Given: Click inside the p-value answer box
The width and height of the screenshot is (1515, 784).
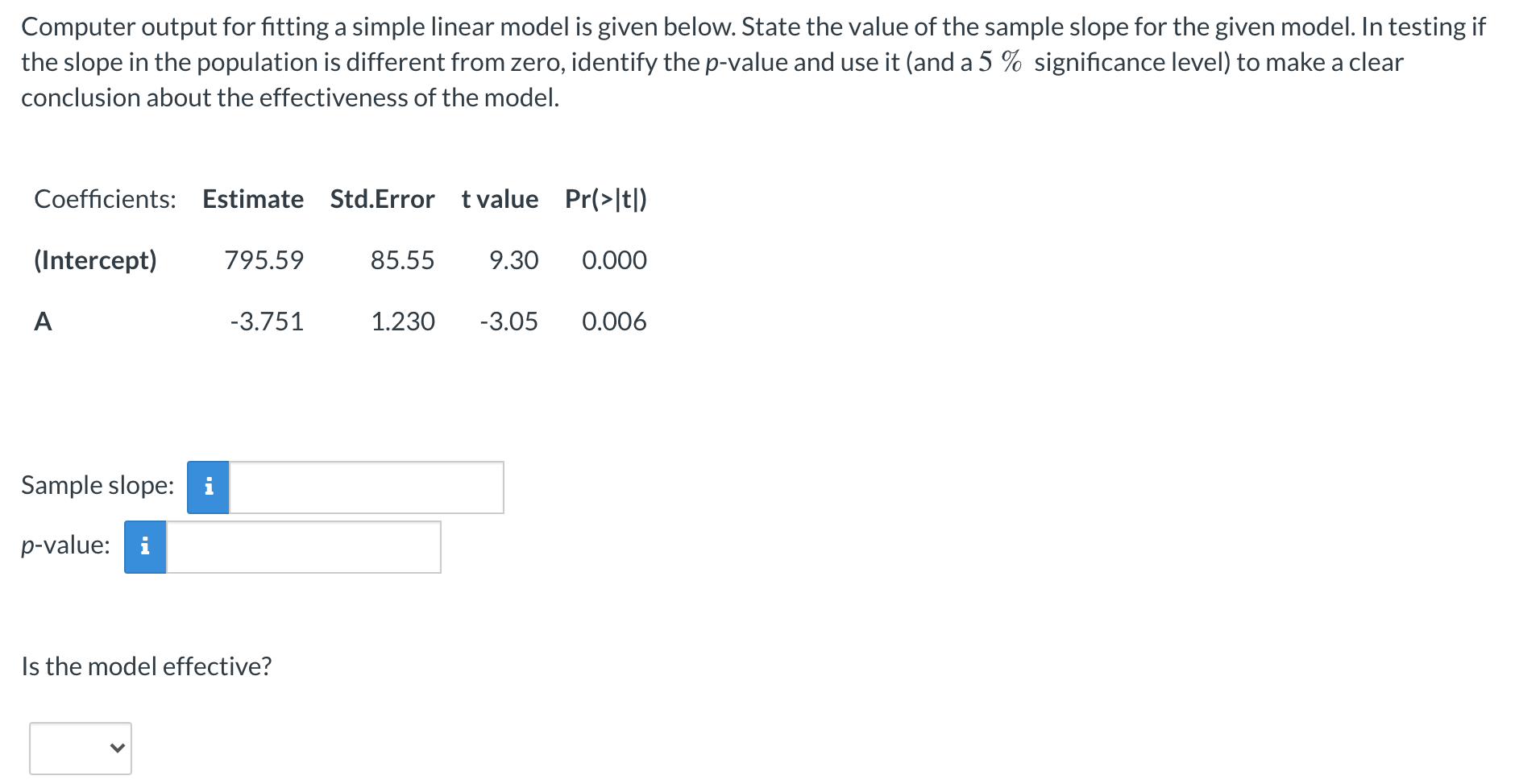Looking at the screenshot, I should (304, 546).
